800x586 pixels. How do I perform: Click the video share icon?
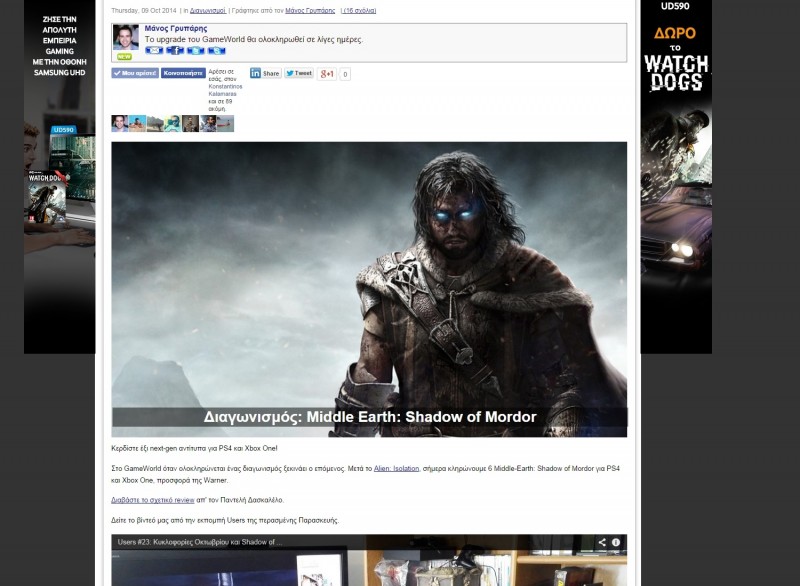click(x=602, y=542)
